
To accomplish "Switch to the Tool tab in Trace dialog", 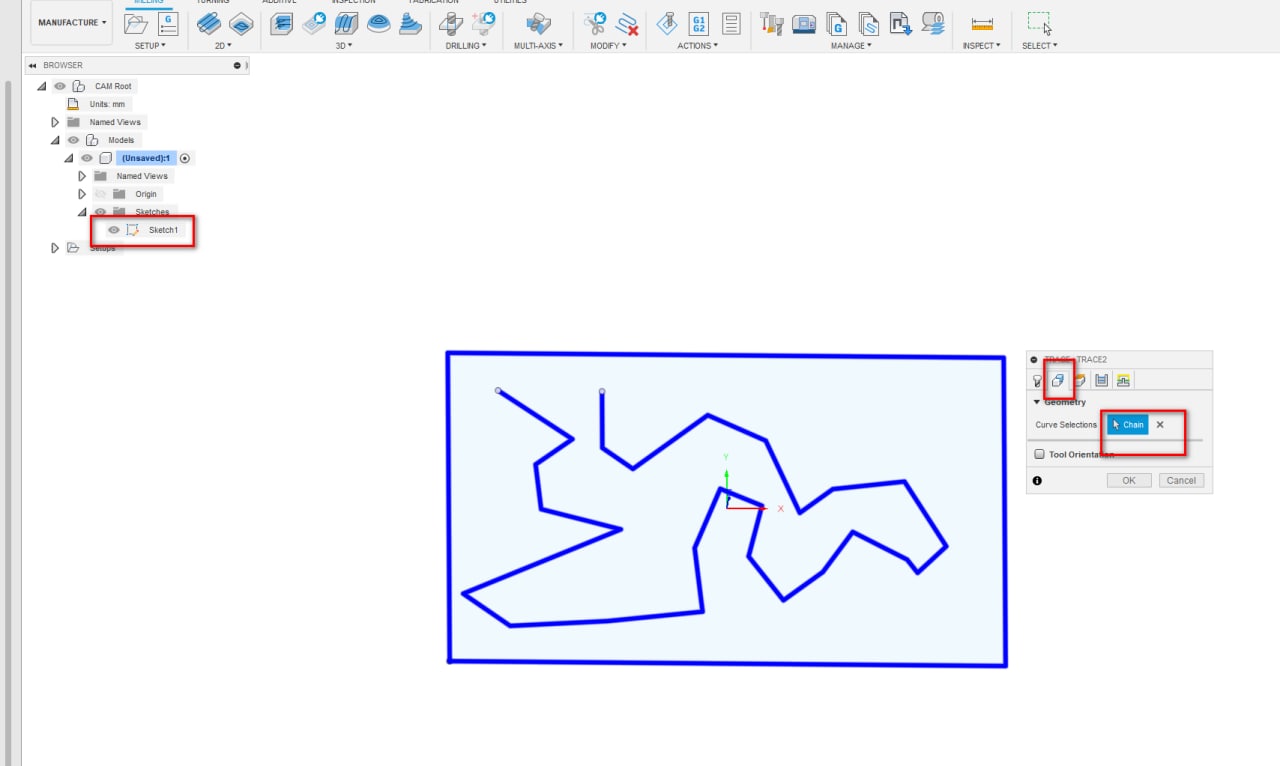I will pyautogui.click(x=1038, y=380).
